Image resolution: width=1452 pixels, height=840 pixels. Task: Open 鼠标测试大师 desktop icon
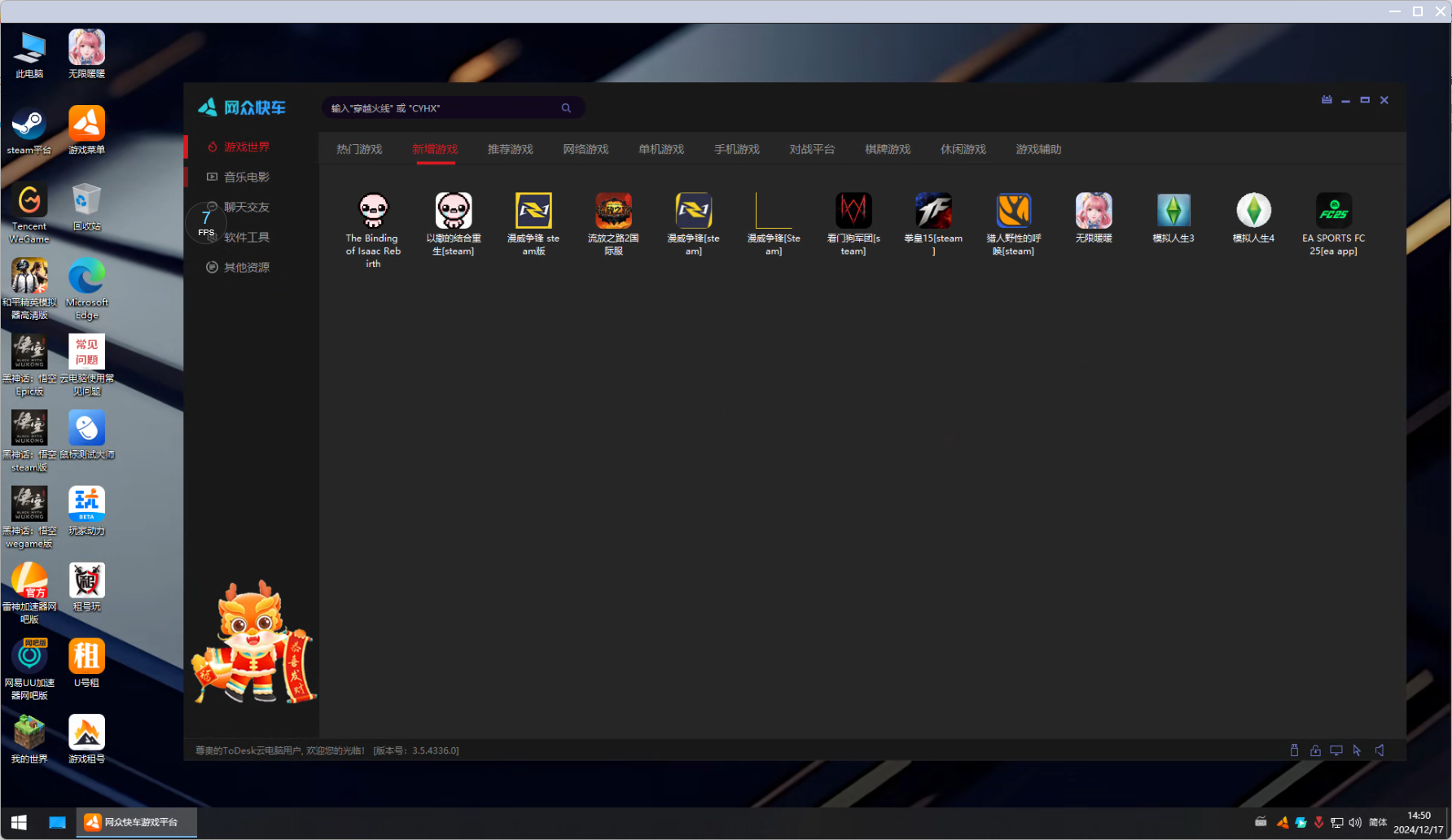point(86,435)
